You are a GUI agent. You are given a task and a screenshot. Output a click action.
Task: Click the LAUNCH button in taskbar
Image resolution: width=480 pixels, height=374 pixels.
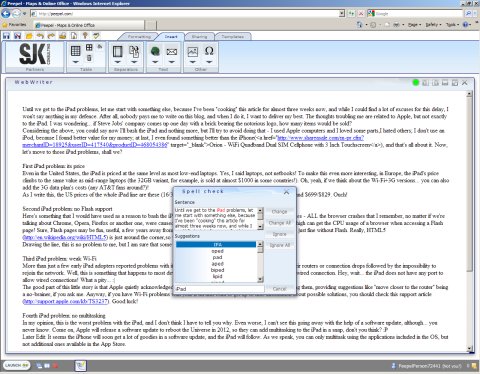click(x=17, y=365)
